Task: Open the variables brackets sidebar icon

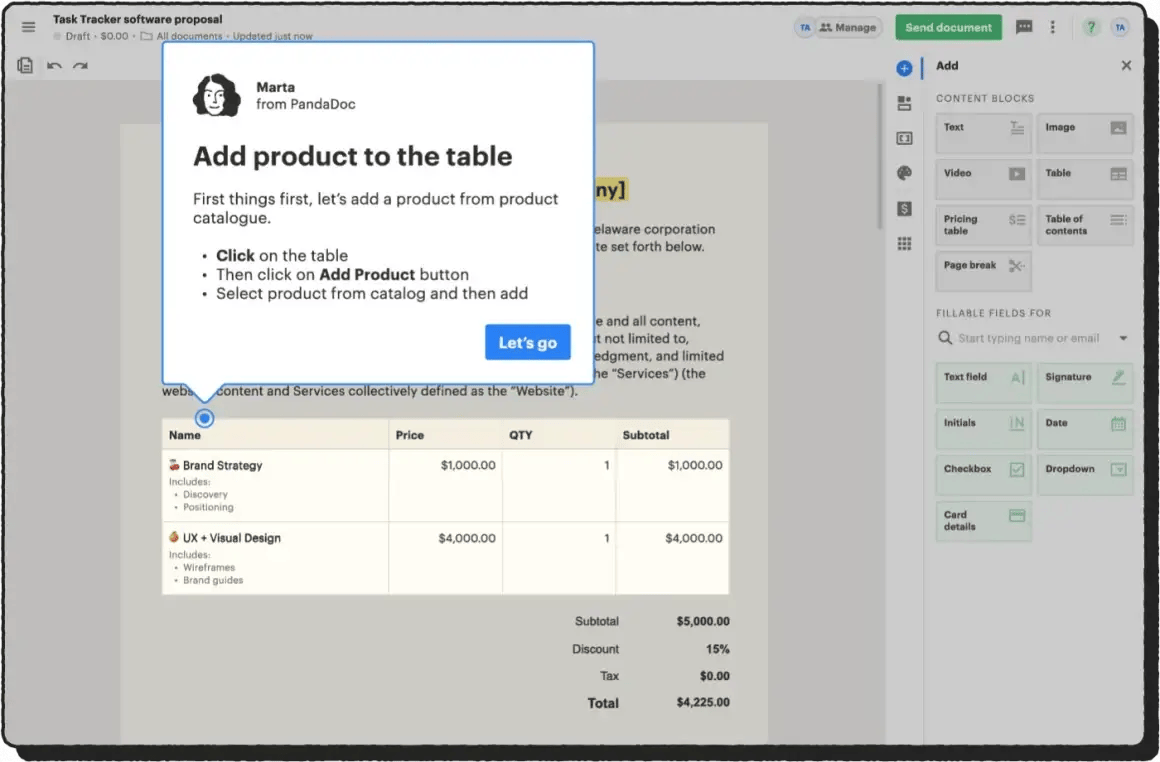Action: pos(904,138)
